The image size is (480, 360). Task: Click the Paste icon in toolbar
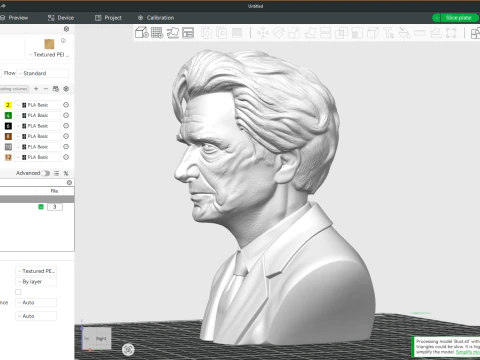point(222,33)
